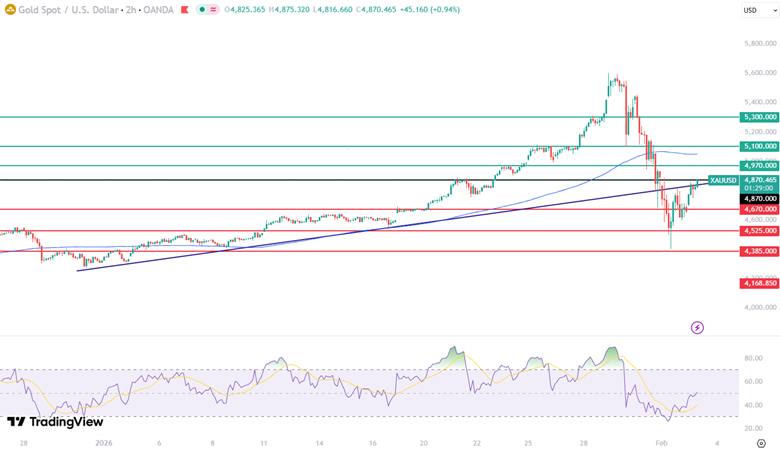Image resolution: width=780 pixels, height=450 pixels.
Task: Select the 5,300.000 price level label
Action: pos(759,117)
